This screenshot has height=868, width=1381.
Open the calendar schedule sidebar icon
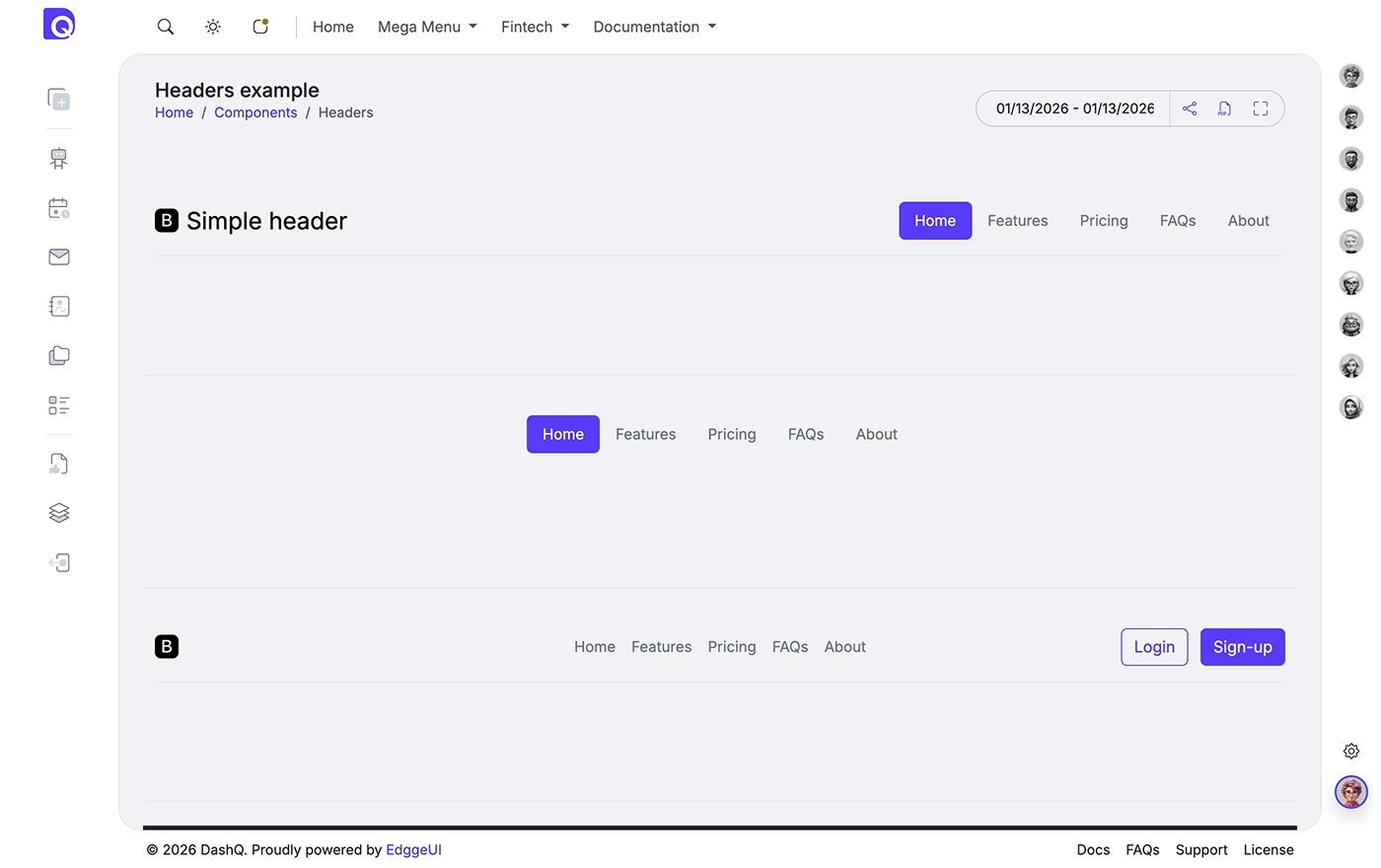click(x=59, y=208)
